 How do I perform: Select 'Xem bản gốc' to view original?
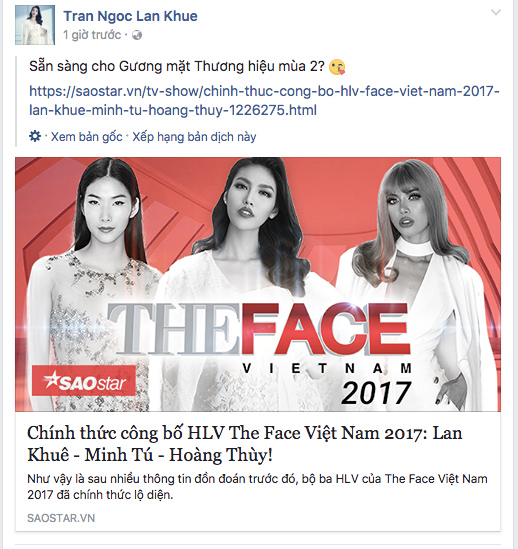tap(87, 137)
